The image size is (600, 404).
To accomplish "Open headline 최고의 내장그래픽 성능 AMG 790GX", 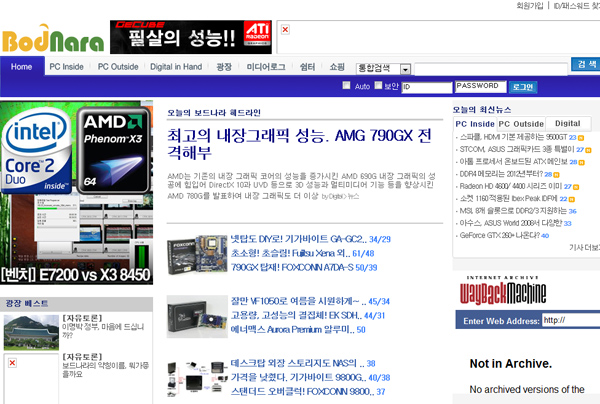I will click(x=299, y=144).
